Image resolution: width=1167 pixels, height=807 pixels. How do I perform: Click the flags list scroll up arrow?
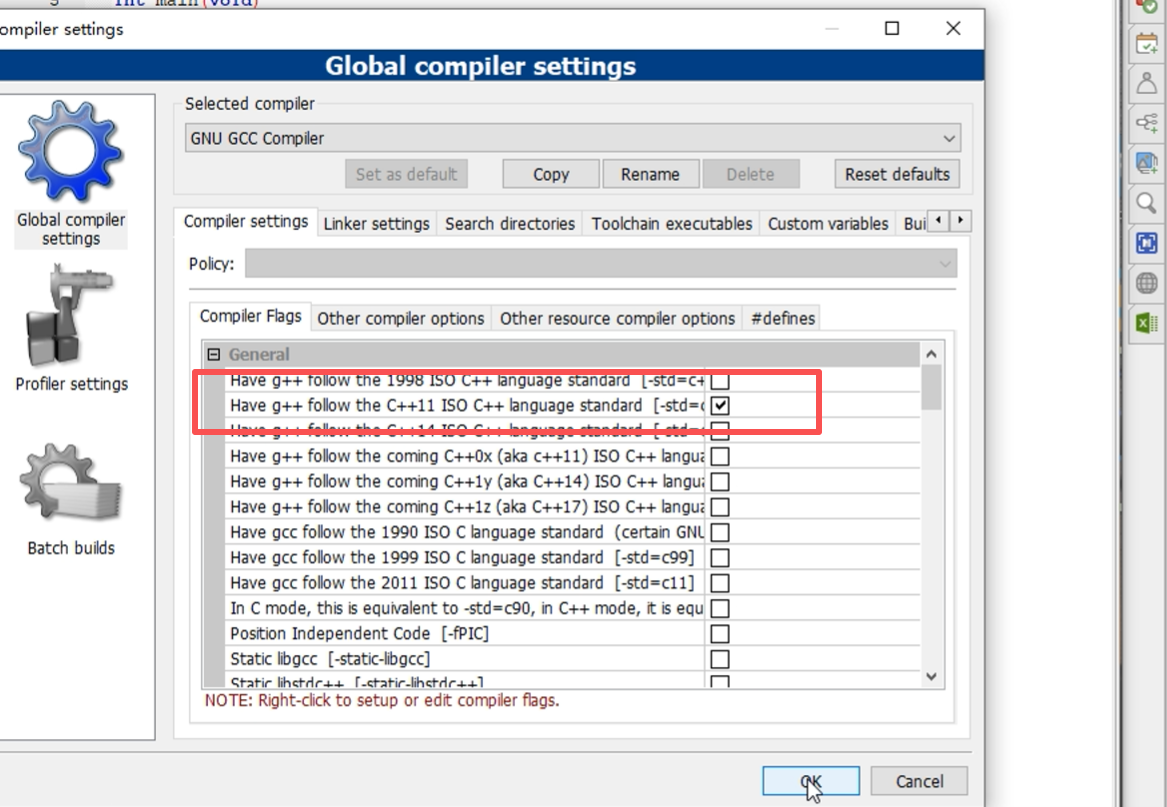tap(931, 354)
